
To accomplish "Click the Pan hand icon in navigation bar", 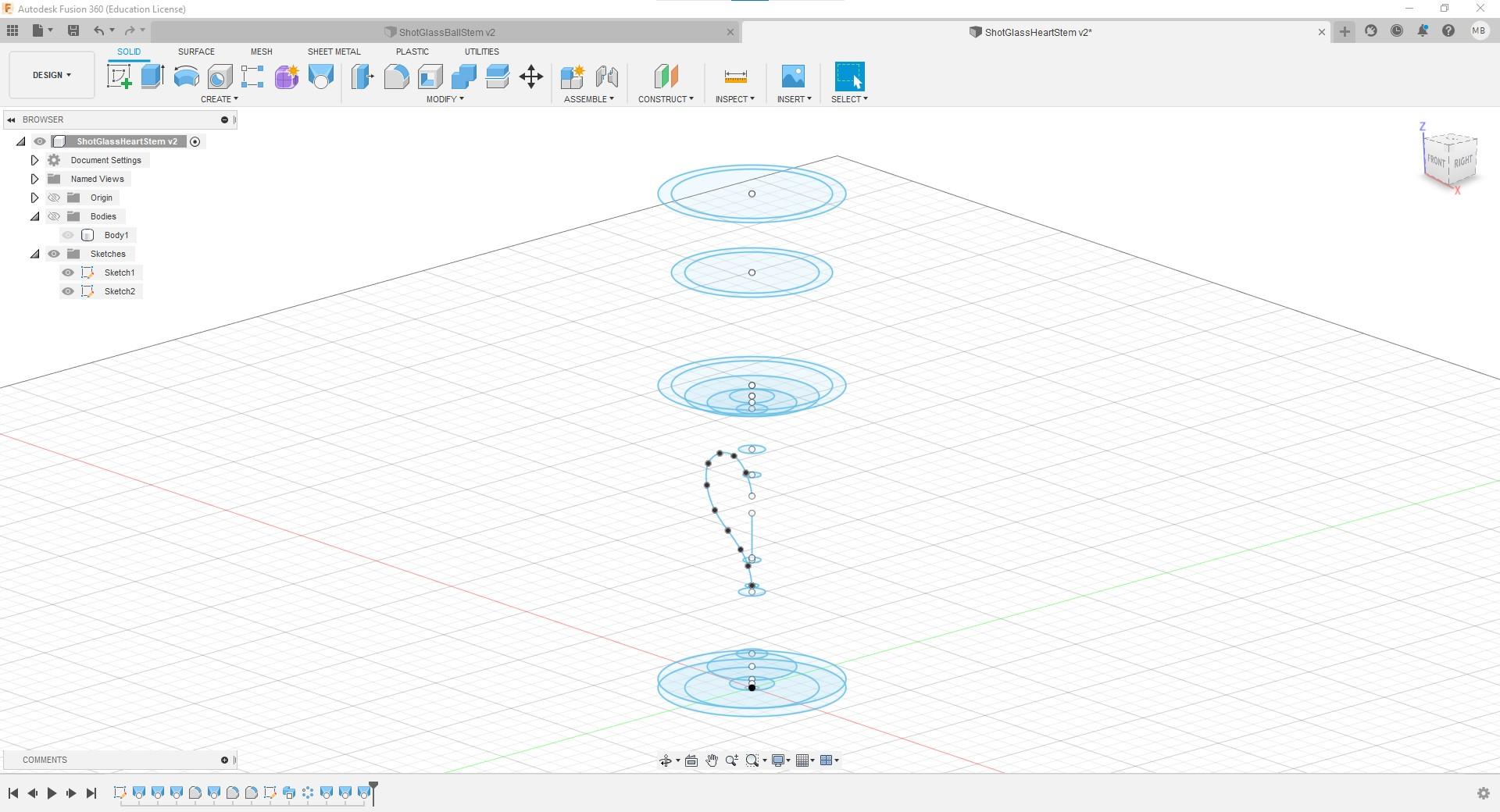I will [712, 760].
